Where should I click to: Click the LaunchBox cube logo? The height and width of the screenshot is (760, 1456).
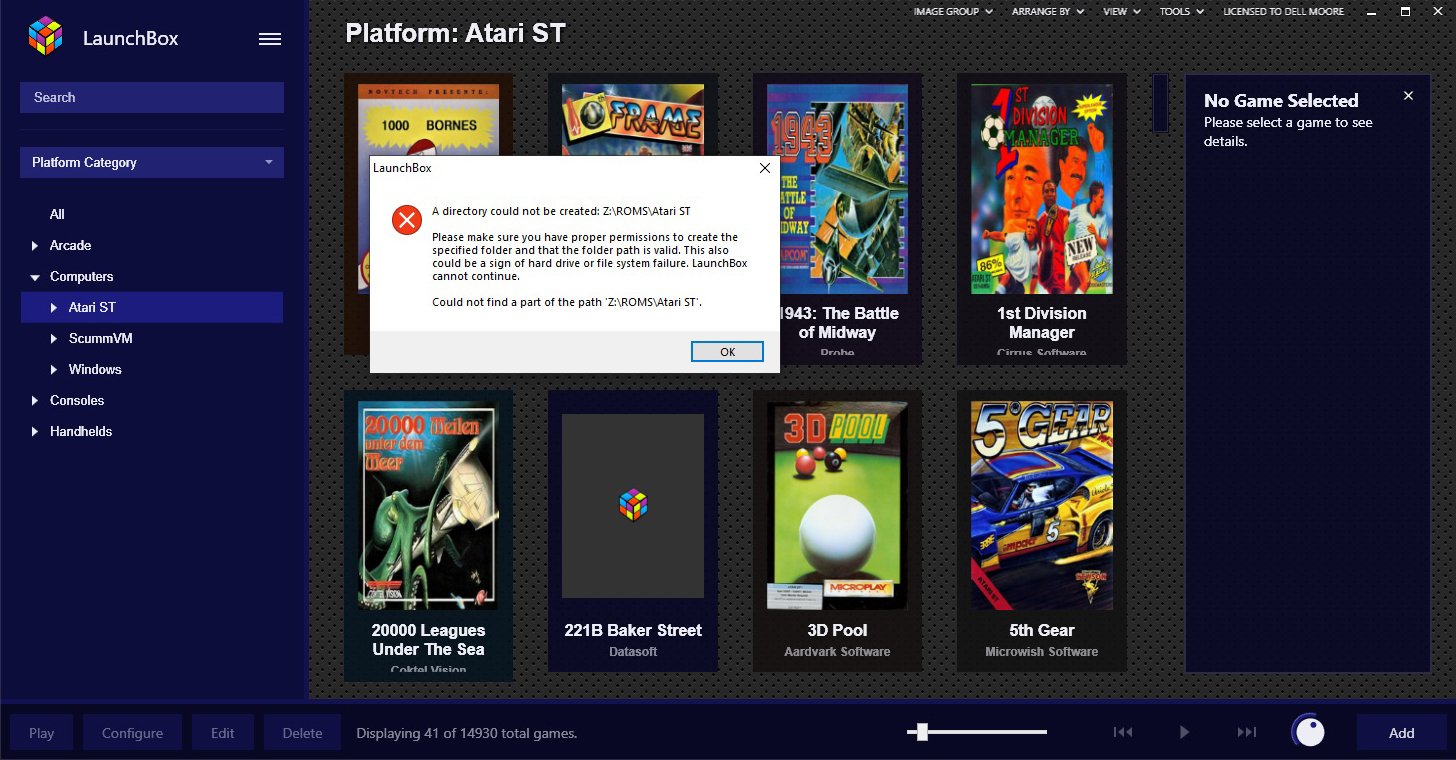point(45,37)
